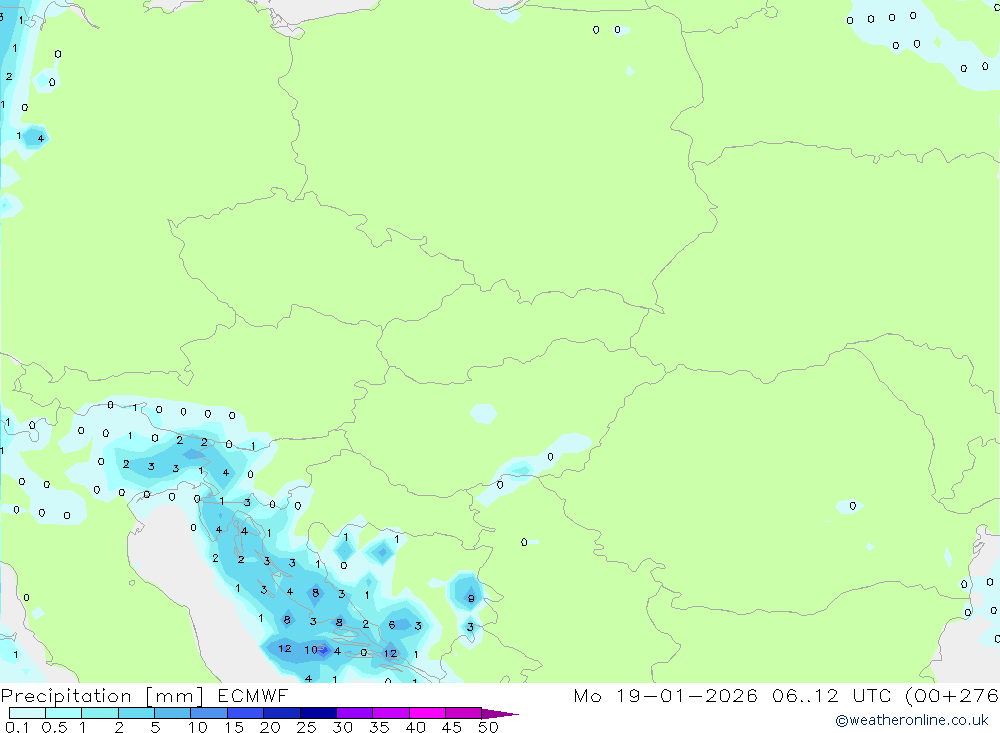The height and width of the screenshot is (733, 1000).
Task: Select the '06..12 UTC' time range text
Action: (x=832, y=695)
